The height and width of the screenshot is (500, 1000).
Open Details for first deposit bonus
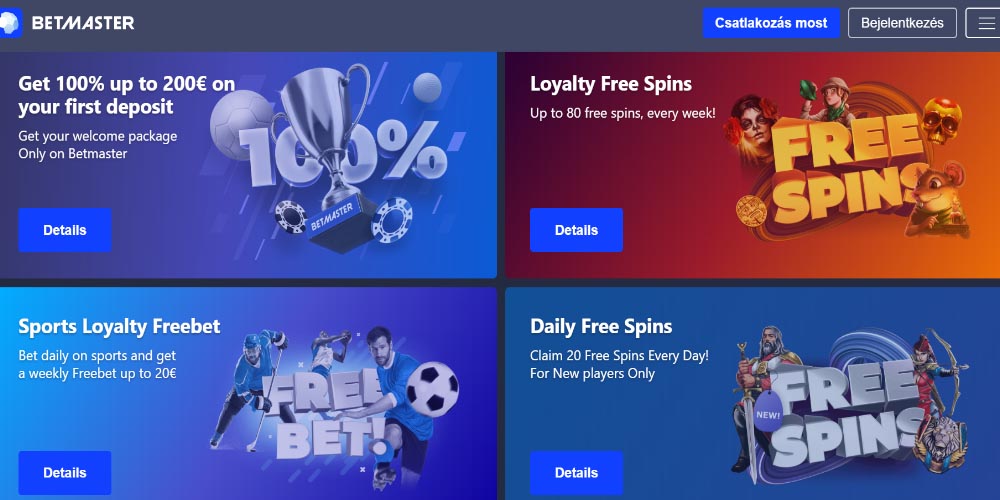64,230
